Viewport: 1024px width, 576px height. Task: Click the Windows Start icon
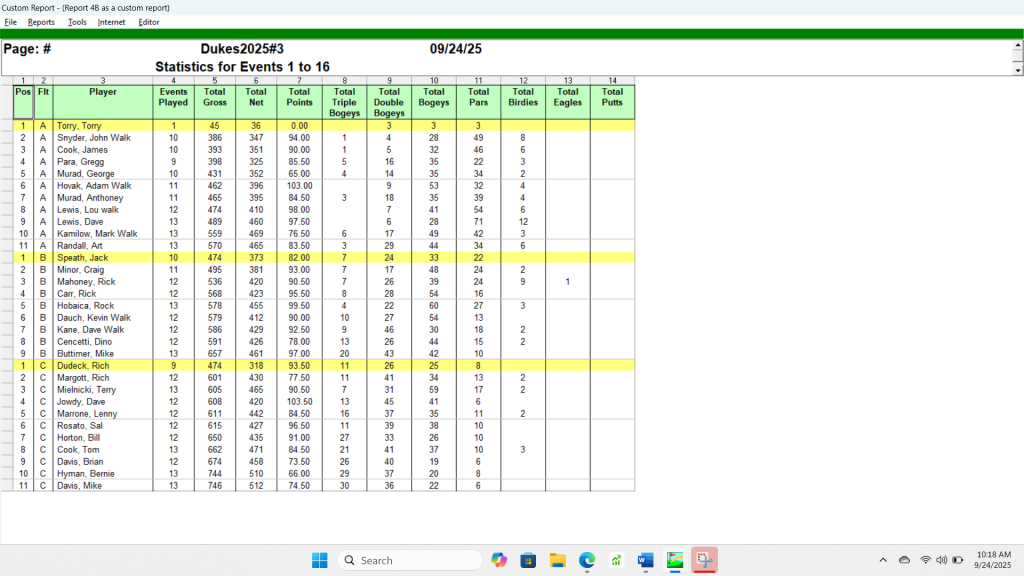tap(320, 560)
